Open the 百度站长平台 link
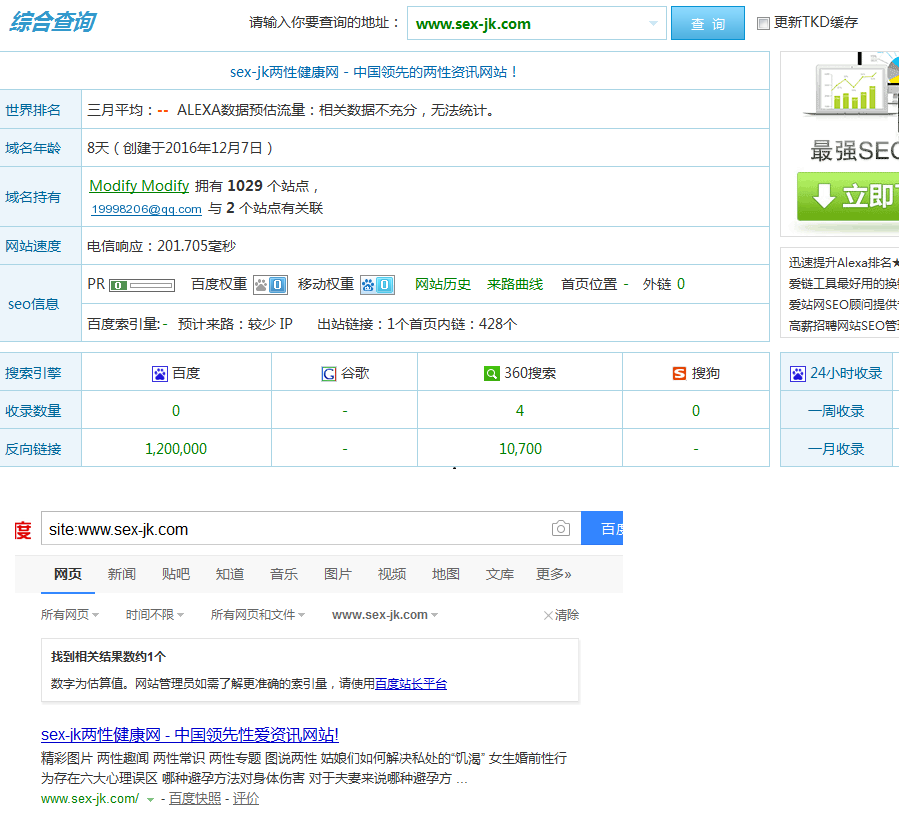 coord(411,684)
